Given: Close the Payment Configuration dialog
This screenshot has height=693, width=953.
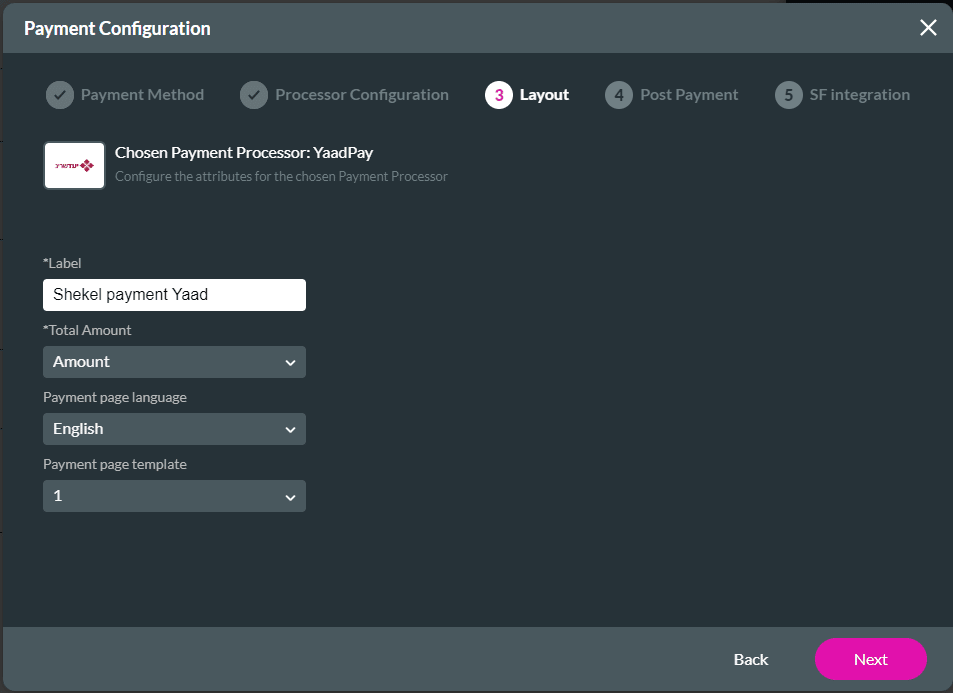Looking at the screenshot, I should coord(928,27).
